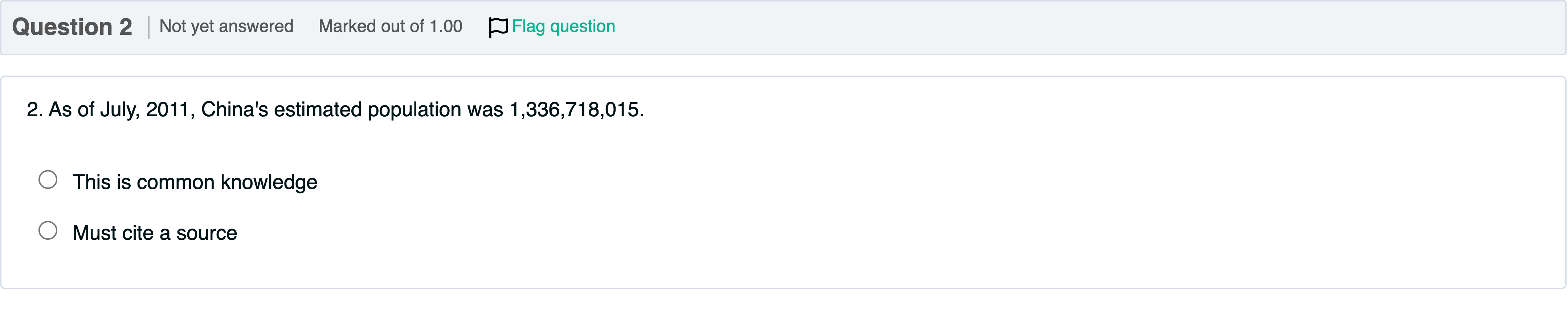
Task: Click the word "China's" in the question
Action: click(x=234, y=110)
